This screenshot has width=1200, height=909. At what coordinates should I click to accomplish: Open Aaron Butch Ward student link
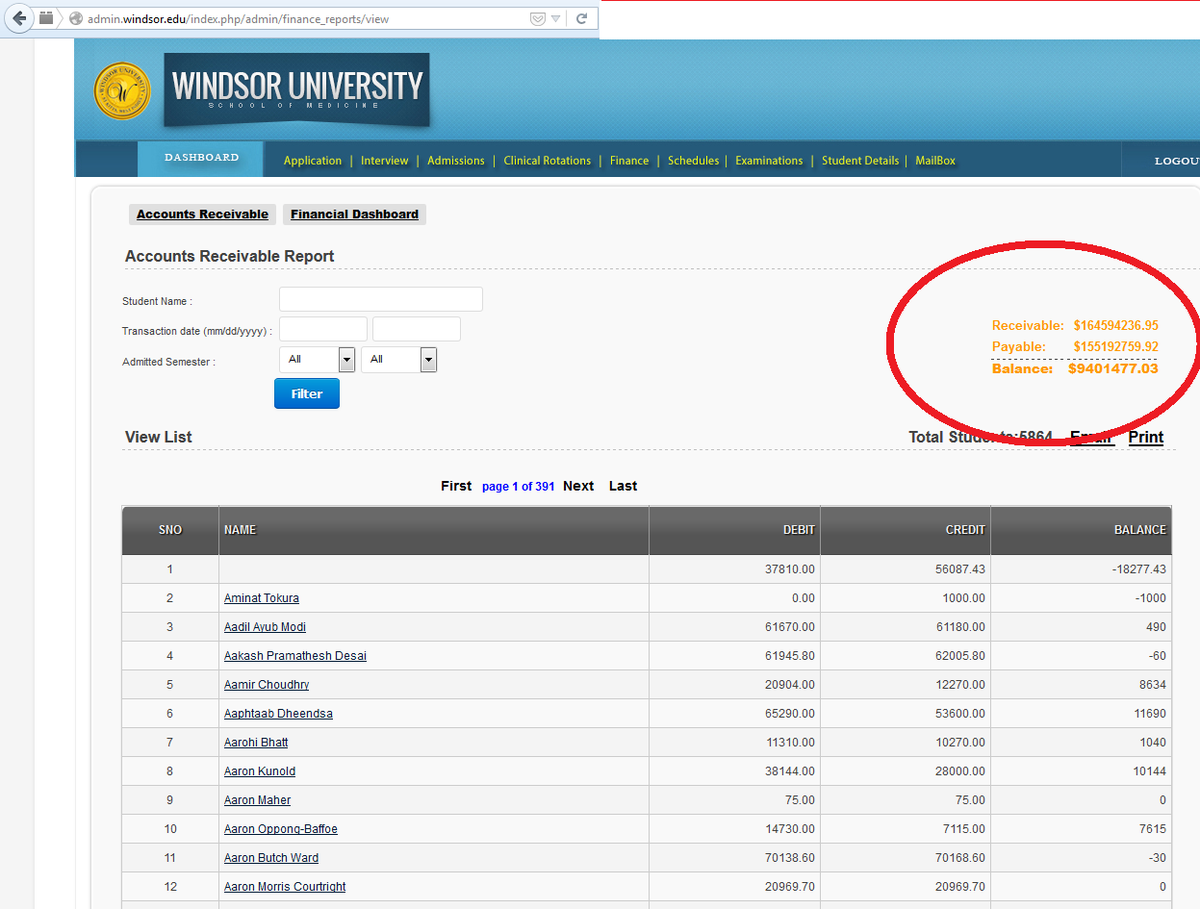[271, 858]
